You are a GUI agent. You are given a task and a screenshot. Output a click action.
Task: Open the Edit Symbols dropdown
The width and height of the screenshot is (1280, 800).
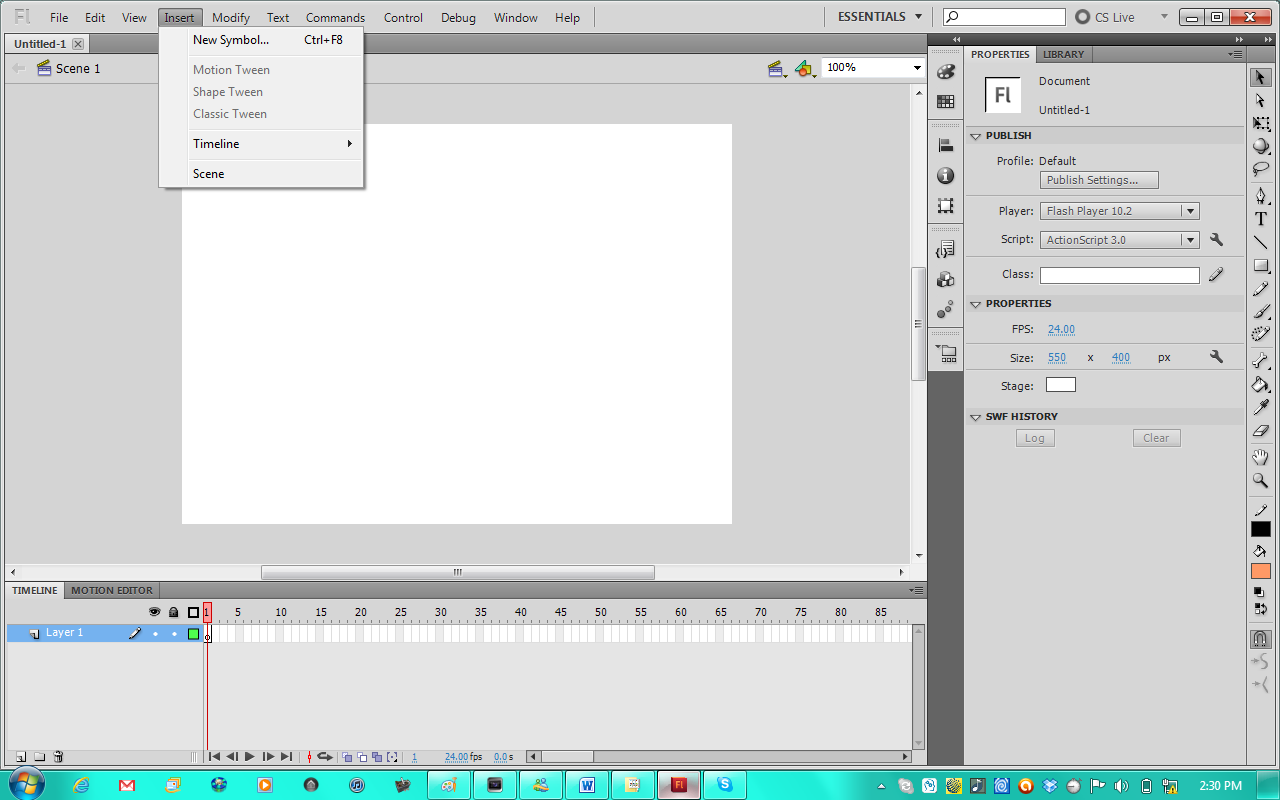[805, 68]
